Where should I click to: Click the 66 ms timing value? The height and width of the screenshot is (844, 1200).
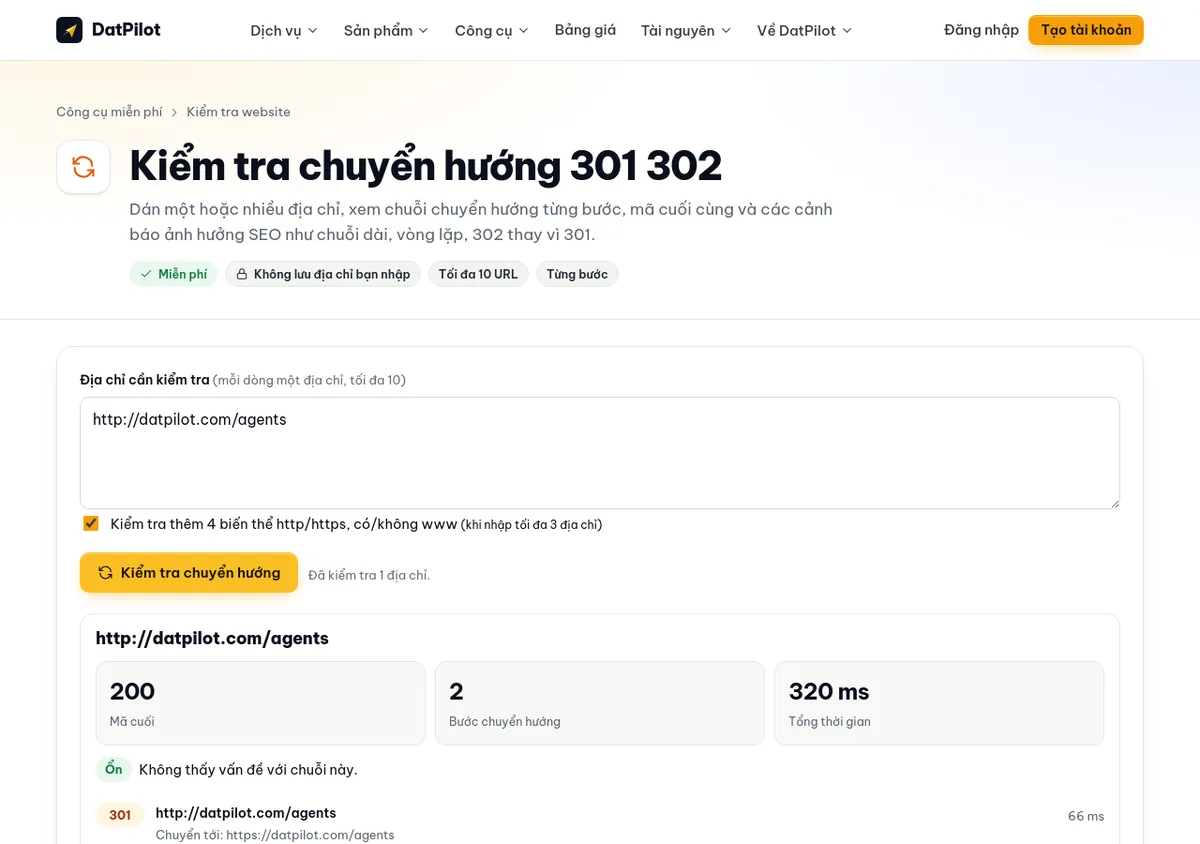coord(1086,816)
